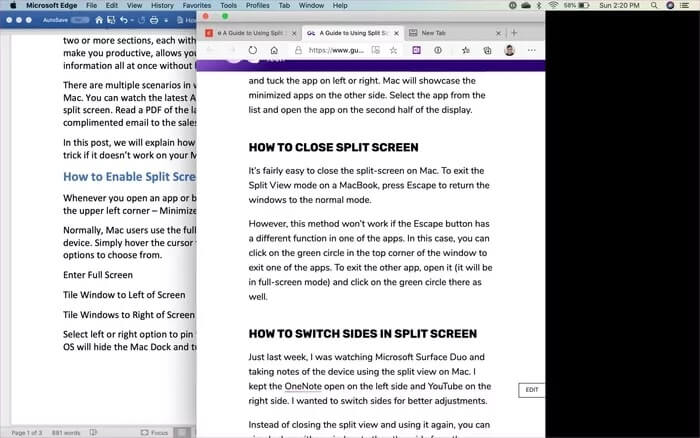Click the 1Password icon in macOS menu bar
The image size is (700, 438).
[x=512, y=5]
